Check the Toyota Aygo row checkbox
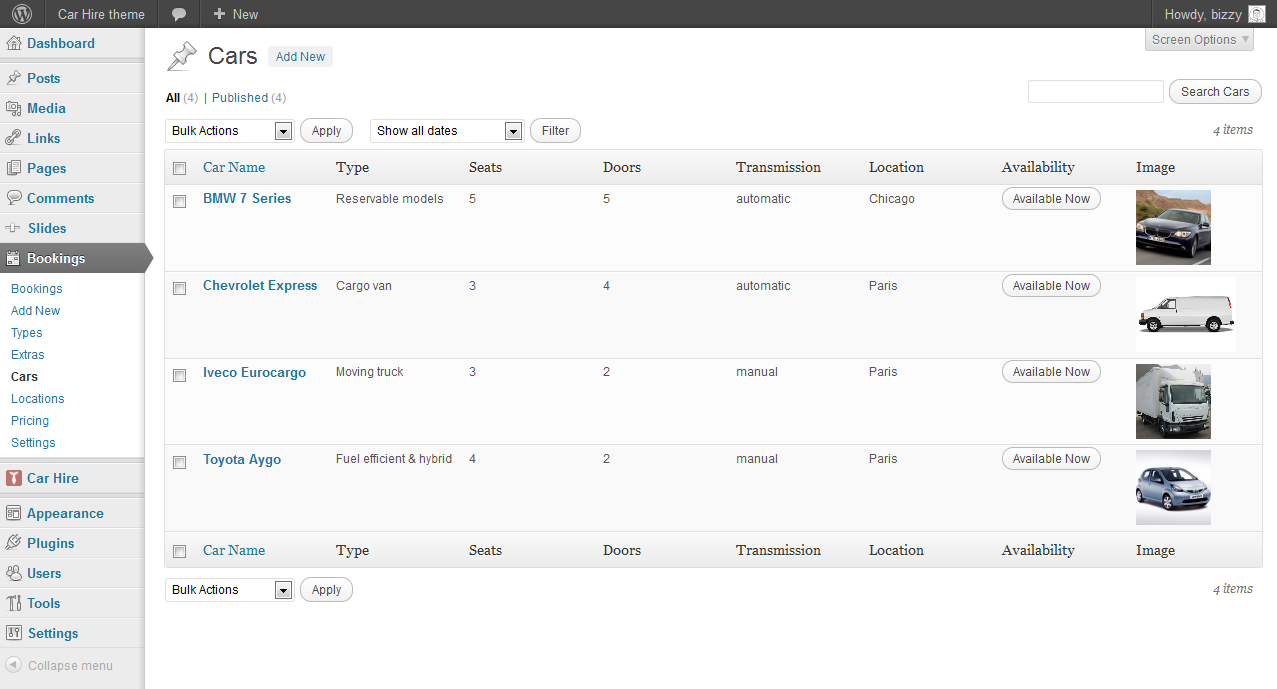This screenshot has width=1277, height=689. pos(180,462)
